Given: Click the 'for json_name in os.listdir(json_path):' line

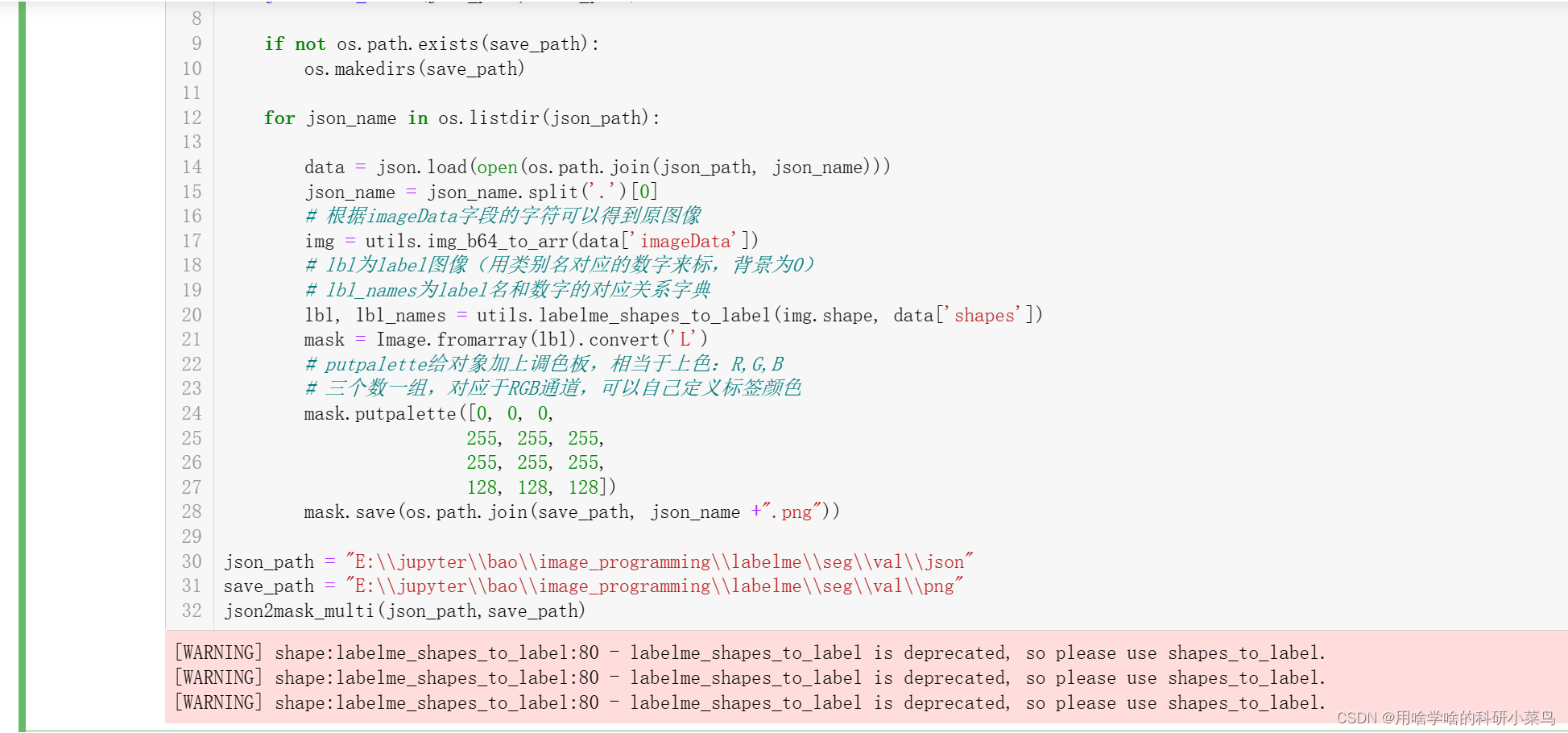Looking at the screenshot, I should (462, 118).
